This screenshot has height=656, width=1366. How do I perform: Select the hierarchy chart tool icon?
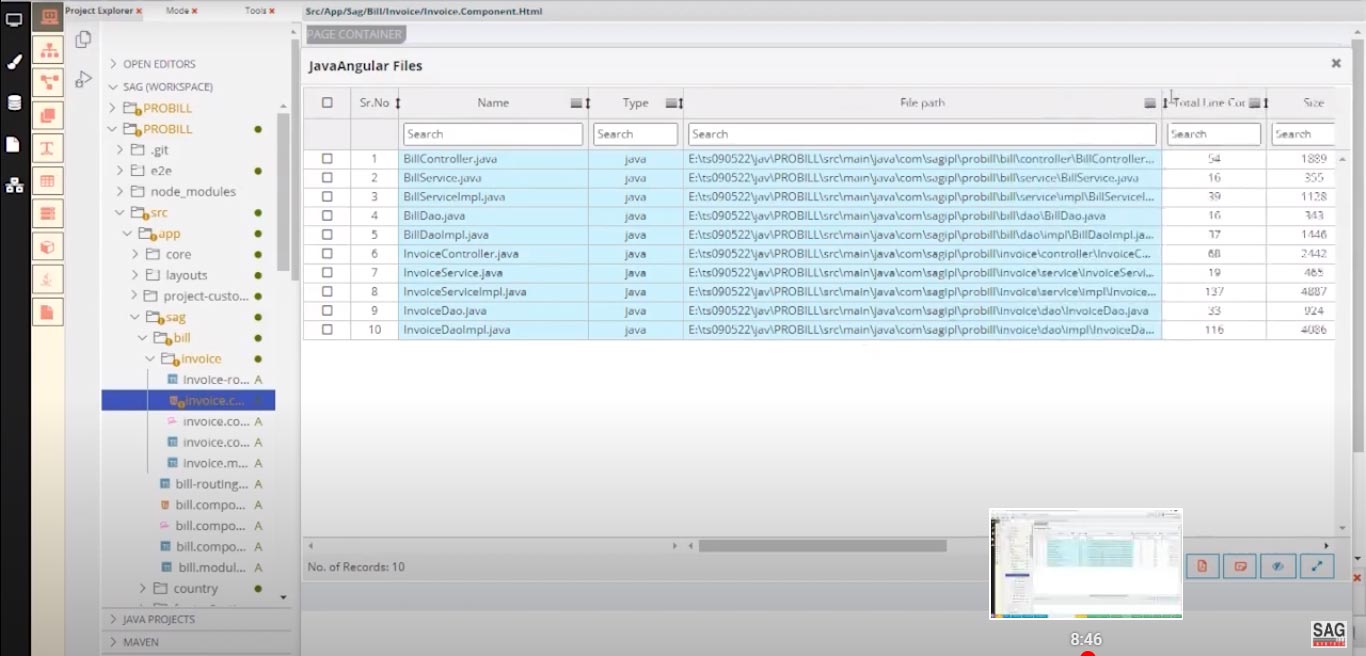[47, 49]
